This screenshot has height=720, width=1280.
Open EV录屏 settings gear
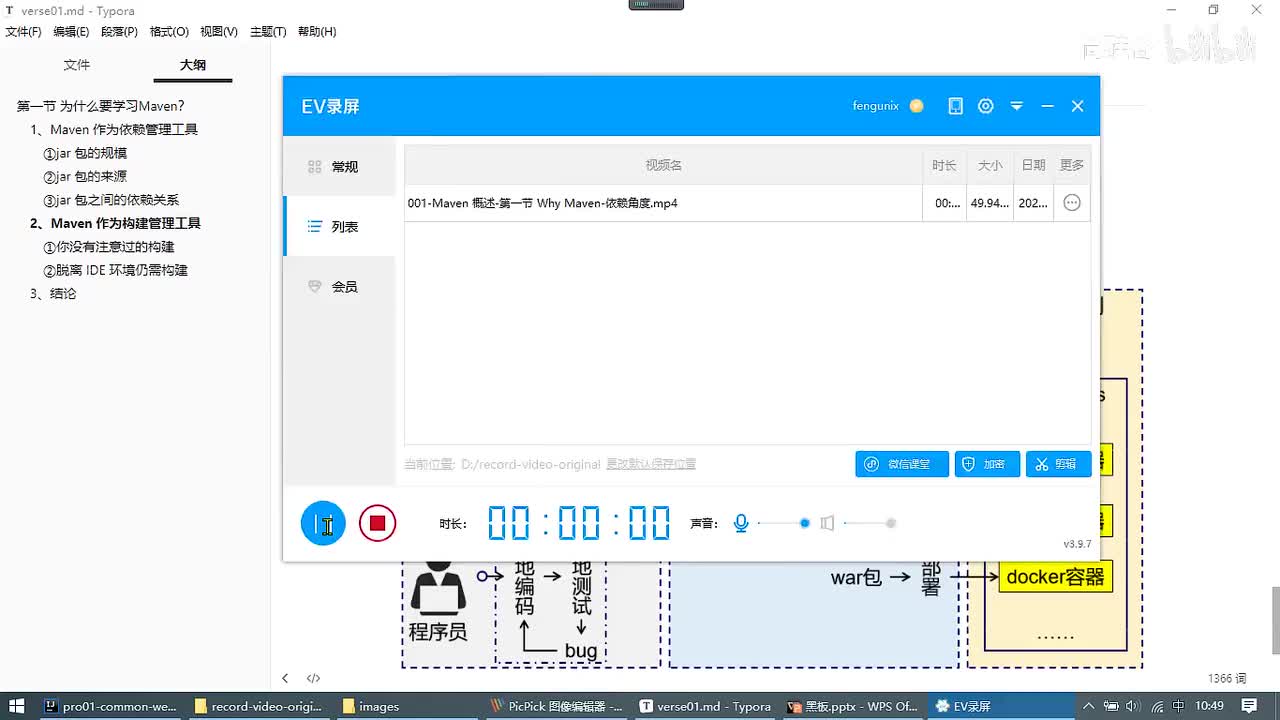(x=986, y=106)
